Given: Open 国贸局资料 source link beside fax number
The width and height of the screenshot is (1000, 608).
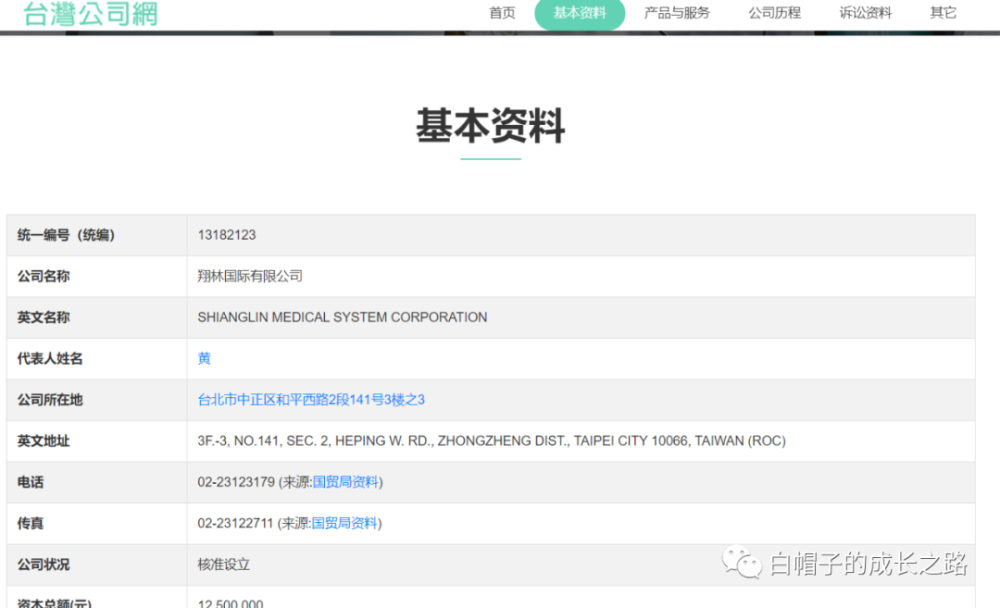Looking at the screenshot, I should pos(345,523).
